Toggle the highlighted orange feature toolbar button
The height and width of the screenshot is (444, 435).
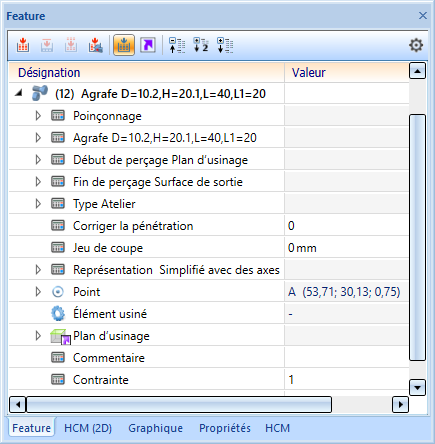(124, 45)
